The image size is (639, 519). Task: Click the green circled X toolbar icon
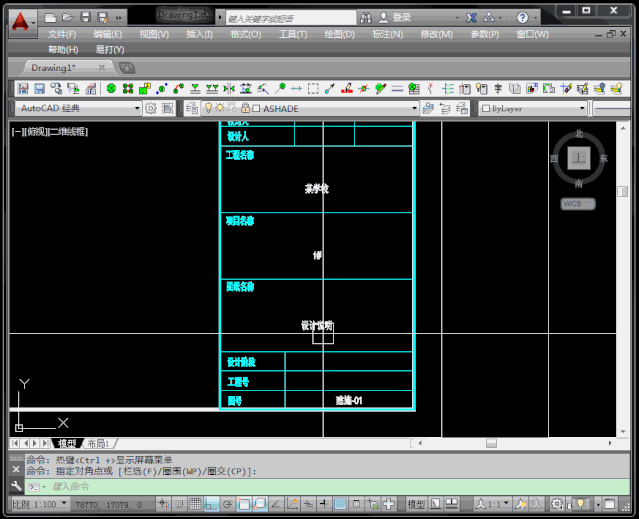click(x=111, y=88)
